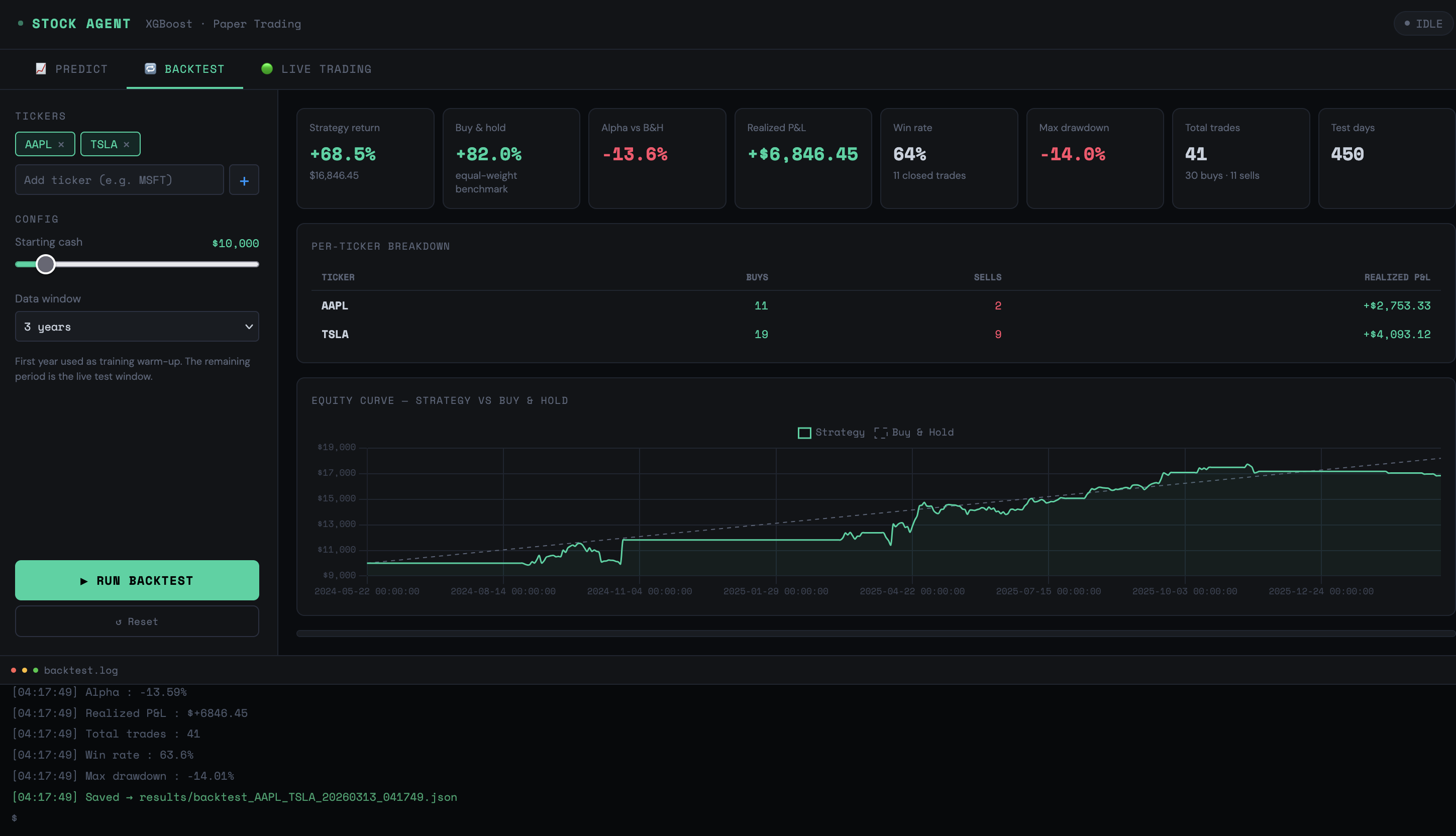Expand the 3 years dropdown chevron
This screenshot has width=1456, height=836.
[249, 327]
